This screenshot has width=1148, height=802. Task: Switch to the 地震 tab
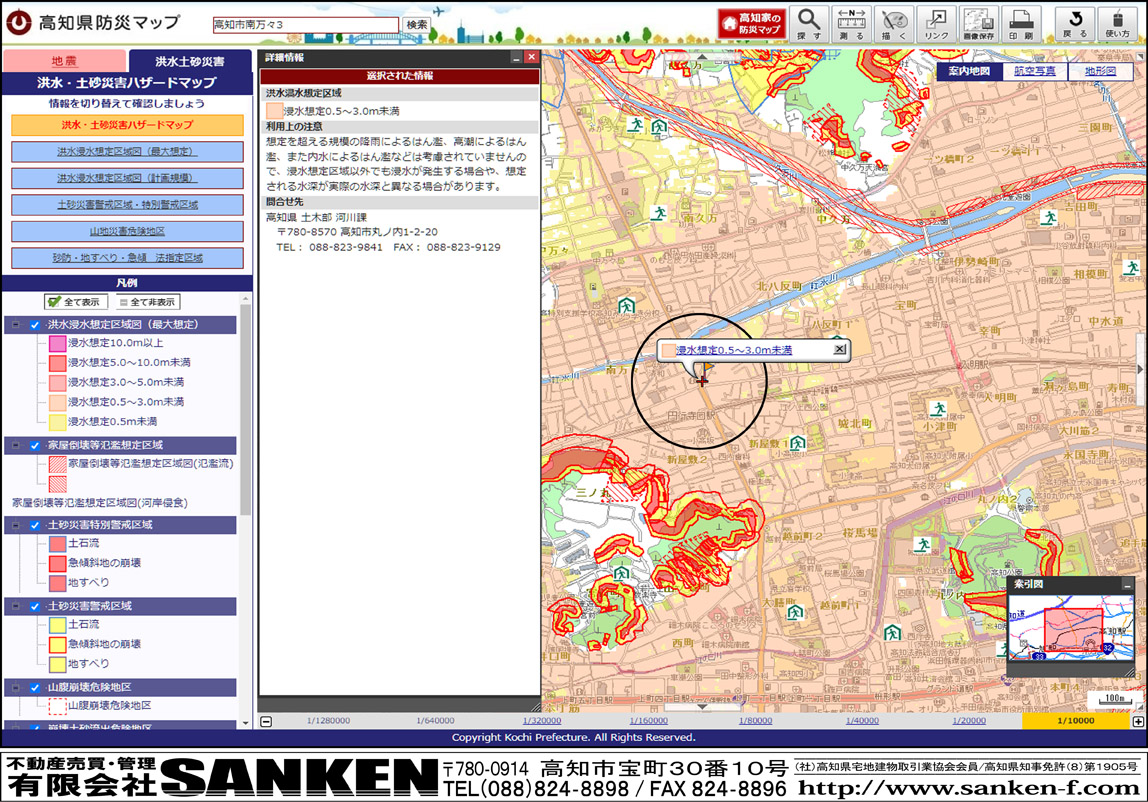tap(64, 61)
